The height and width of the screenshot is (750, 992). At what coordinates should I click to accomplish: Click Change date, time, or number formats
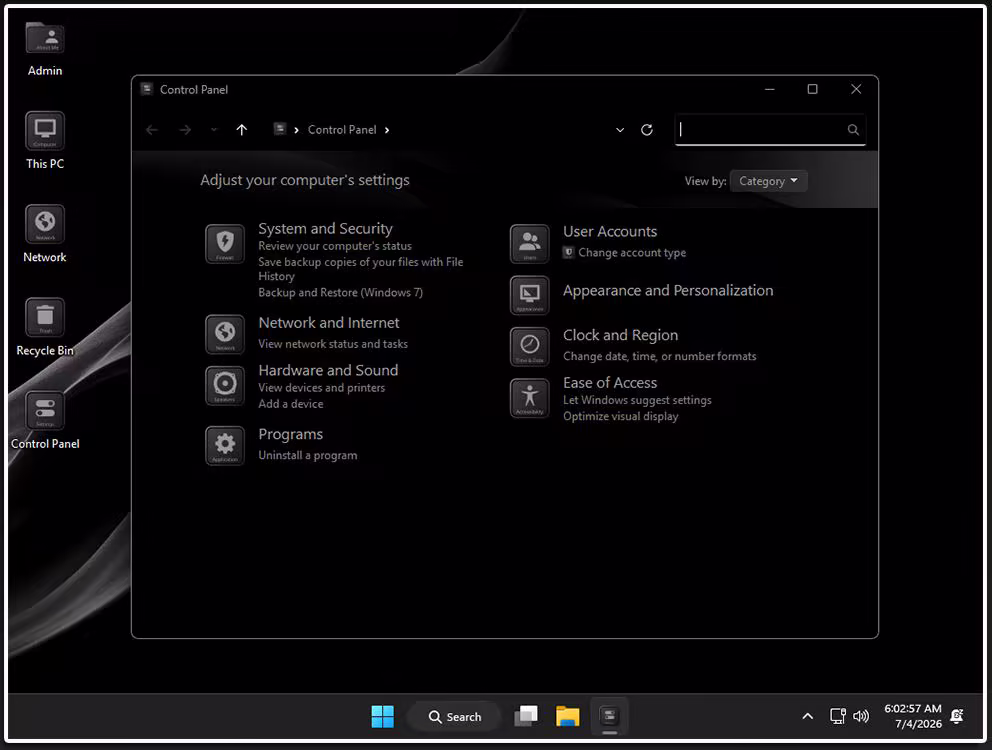click(x=660, y=356)
